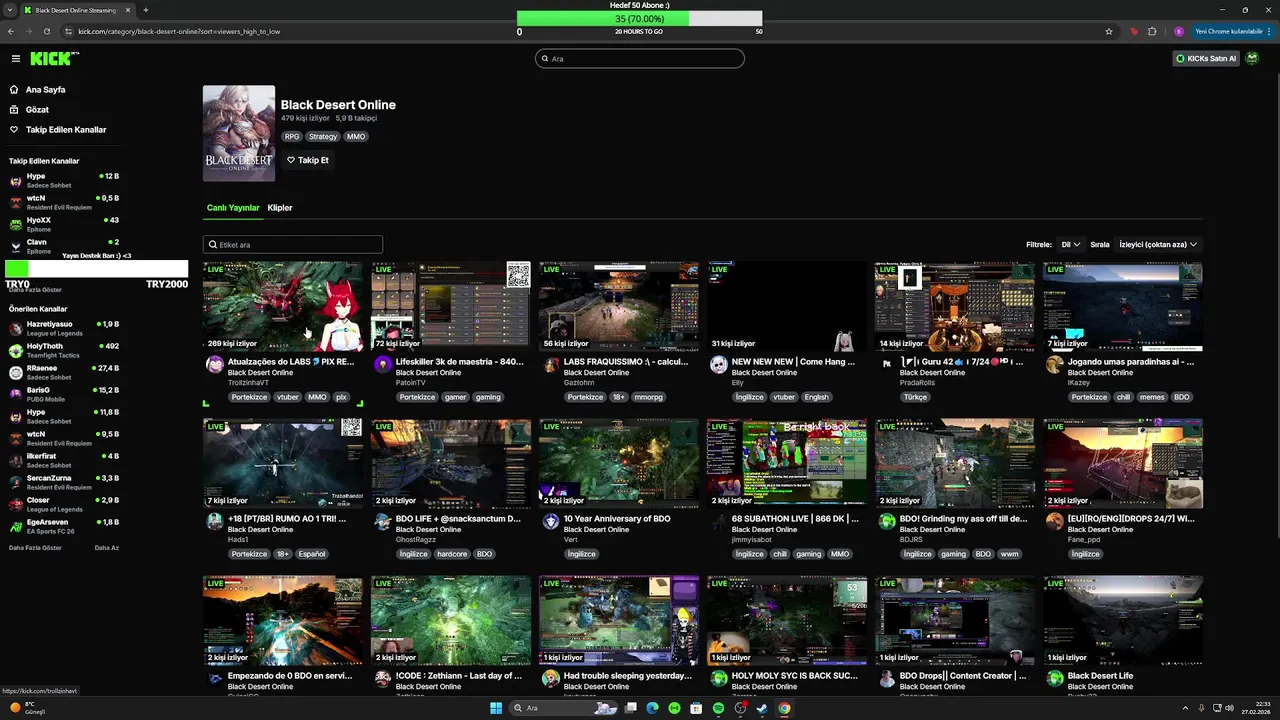The height and width of the screenshot is (720, 1280).
Task: Switch to the Klipler tab
Action: pyautogui.click(x=280, y=208)
